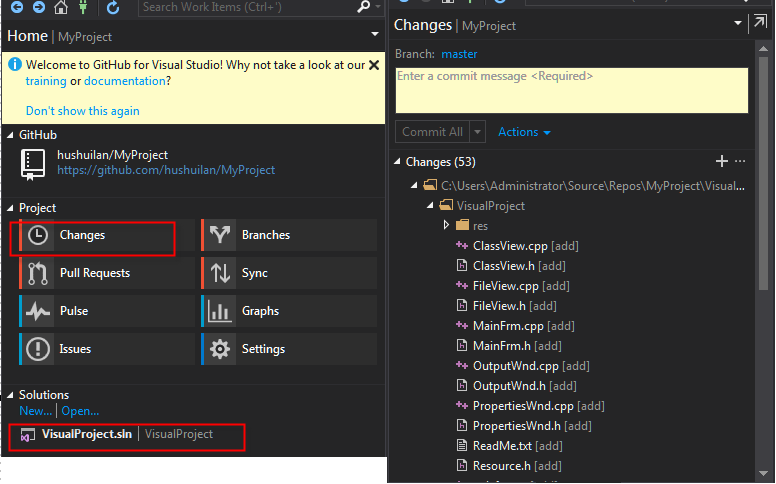Image resolution: width=776 pixels, height=484 pixels.
Task: Click the commit message input field
Action: [x=571, y=90]
